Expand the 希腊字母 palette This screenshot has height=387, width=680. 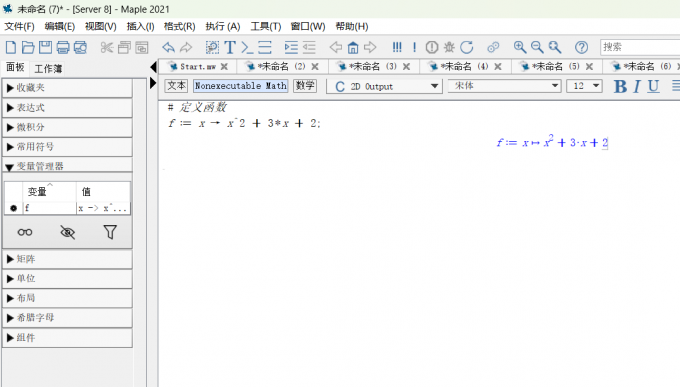pos(67,318)
